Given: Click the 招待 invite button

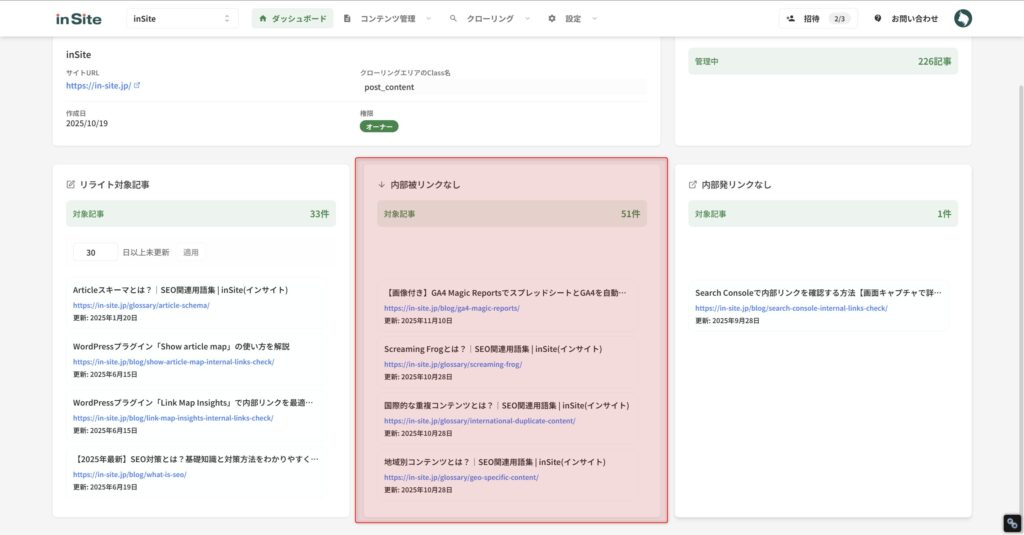Looking at the screenshot, I should point(818,18).
